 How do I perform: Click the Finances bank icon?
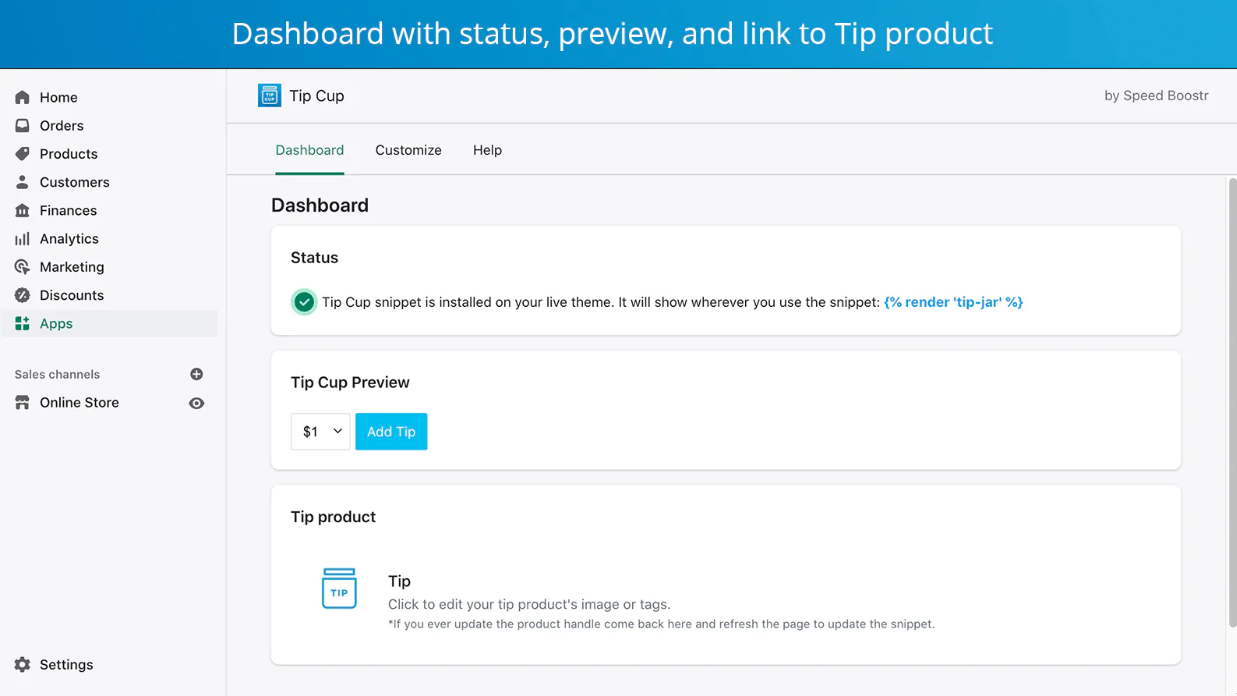pos(22,210)
